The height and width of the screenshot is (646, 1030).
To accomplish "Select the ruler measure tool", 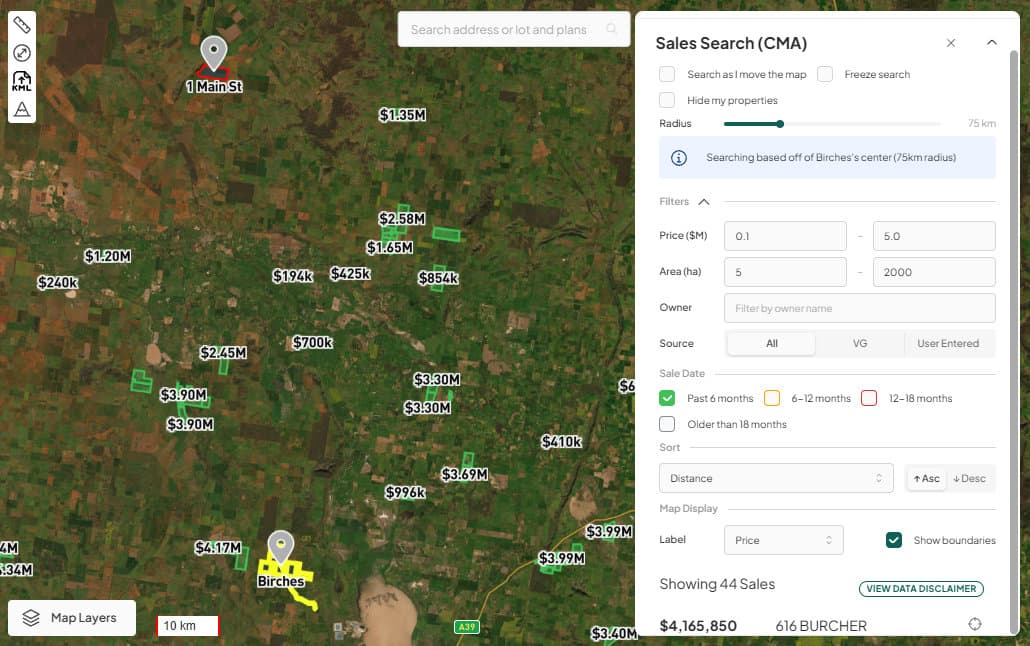I will [22, 25].
